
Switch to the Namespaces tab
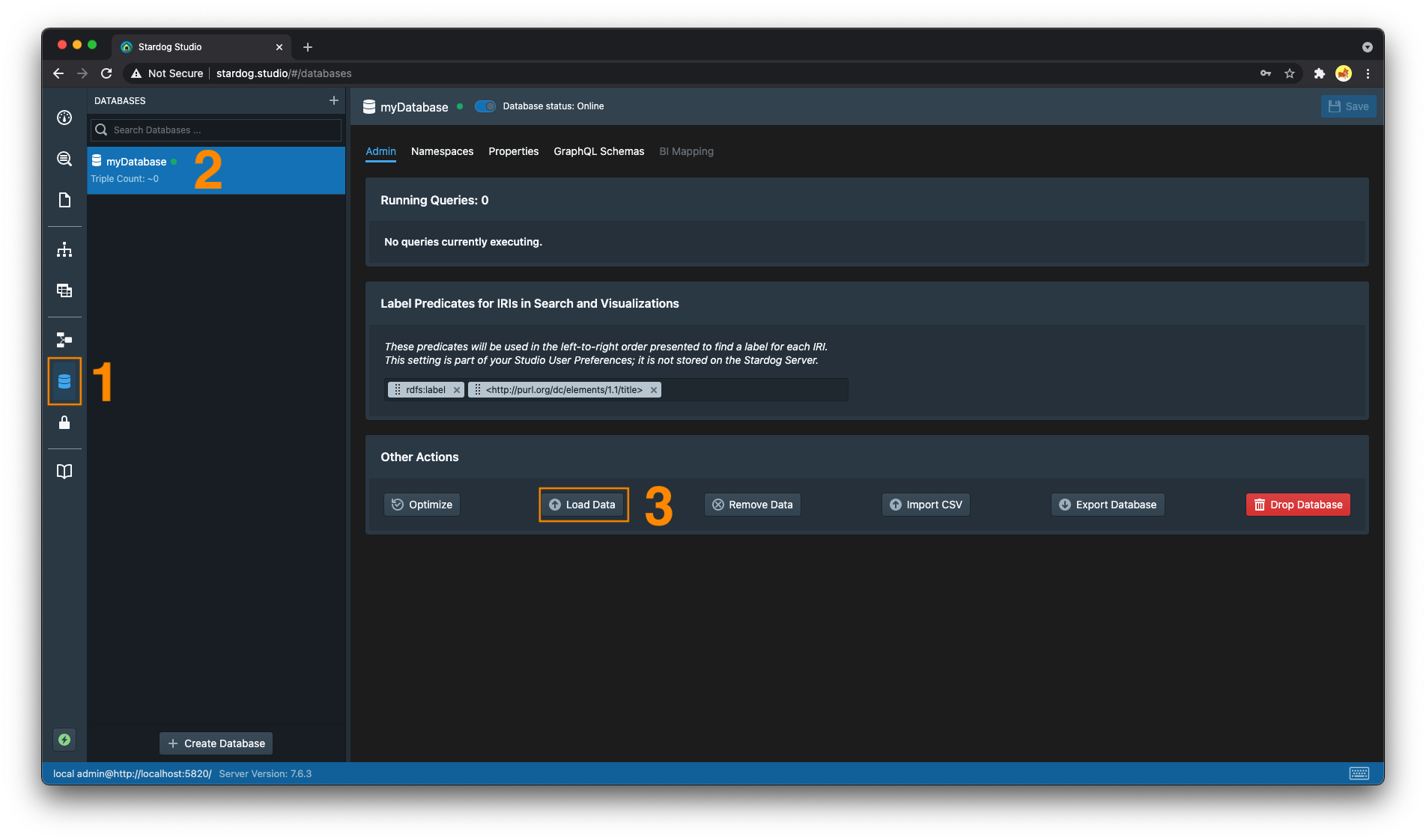click(x=442, y=151)
